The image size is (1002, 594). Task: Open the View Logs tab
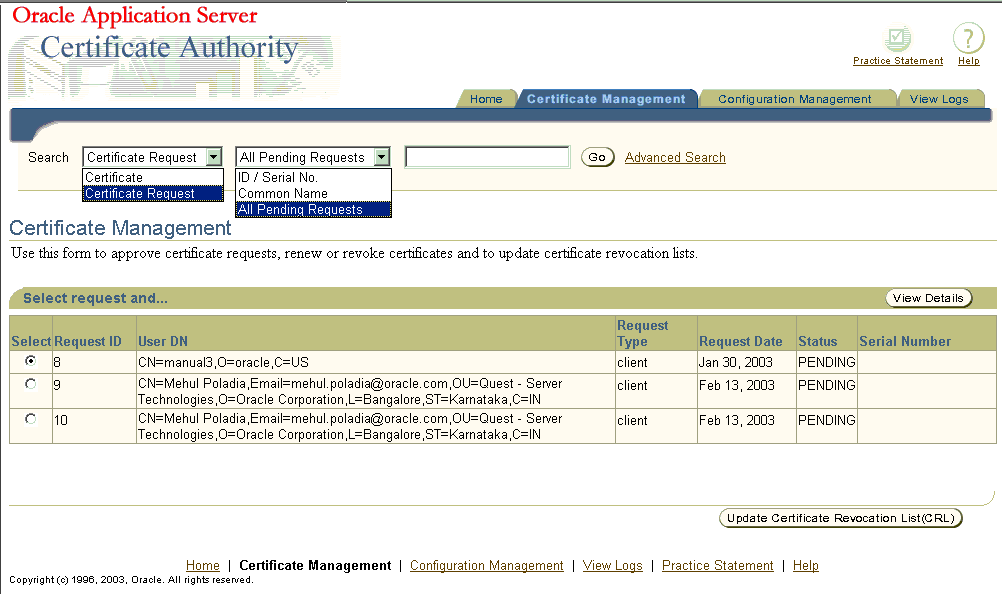coord(939,99)
